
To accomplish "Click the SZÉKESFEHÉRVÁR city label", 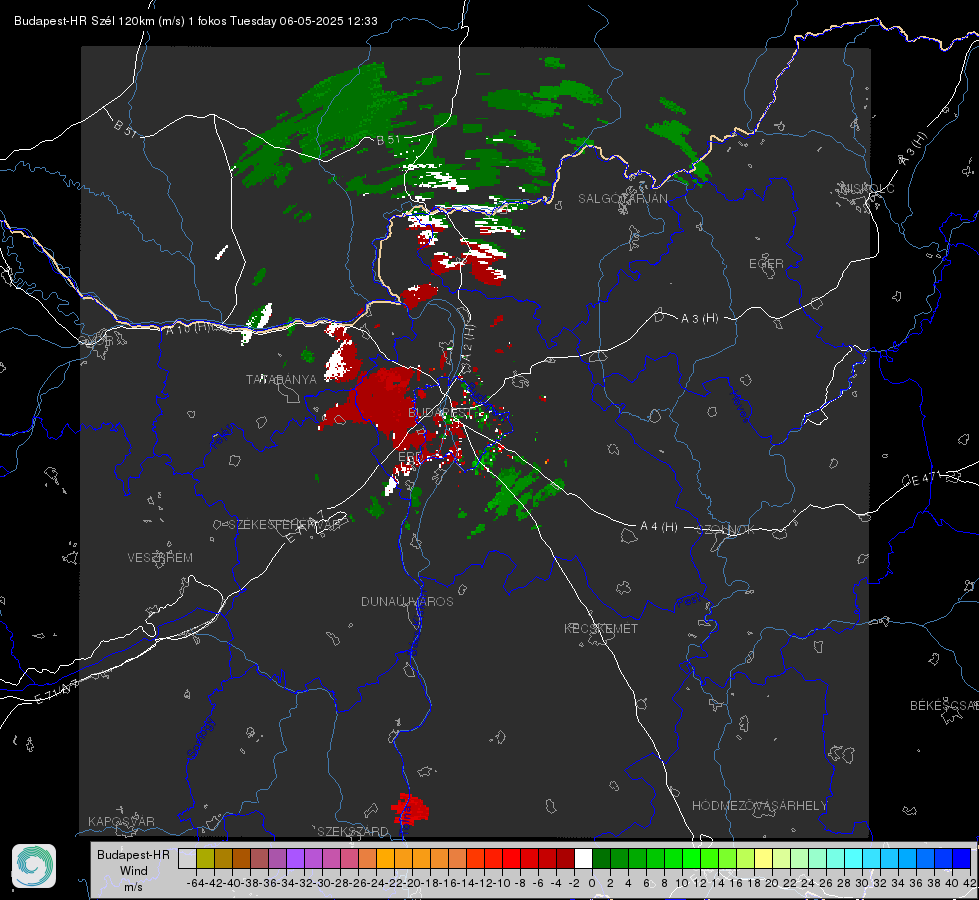I will point(285,525).
